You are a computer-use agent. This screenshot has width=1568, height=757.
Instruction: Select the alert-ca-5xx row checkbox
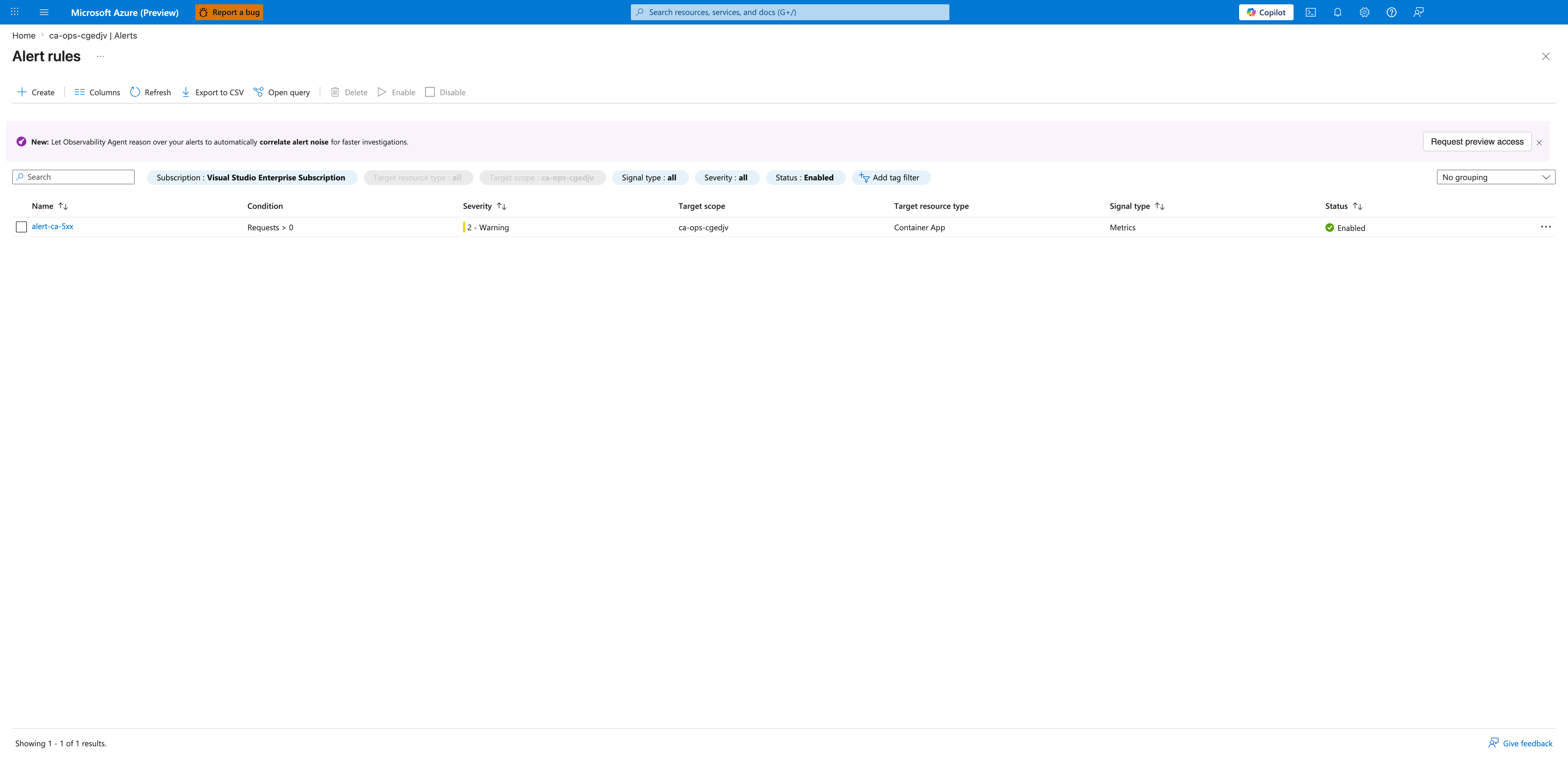(21, 227)
